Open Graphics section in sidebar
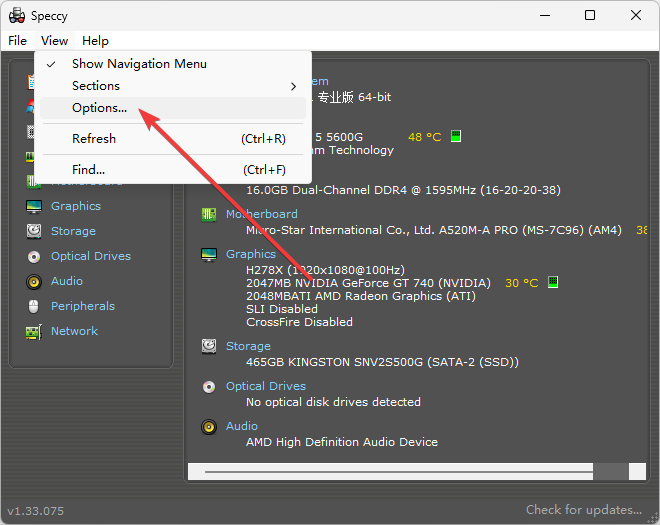Screen dimensions: 660x525 76,206
